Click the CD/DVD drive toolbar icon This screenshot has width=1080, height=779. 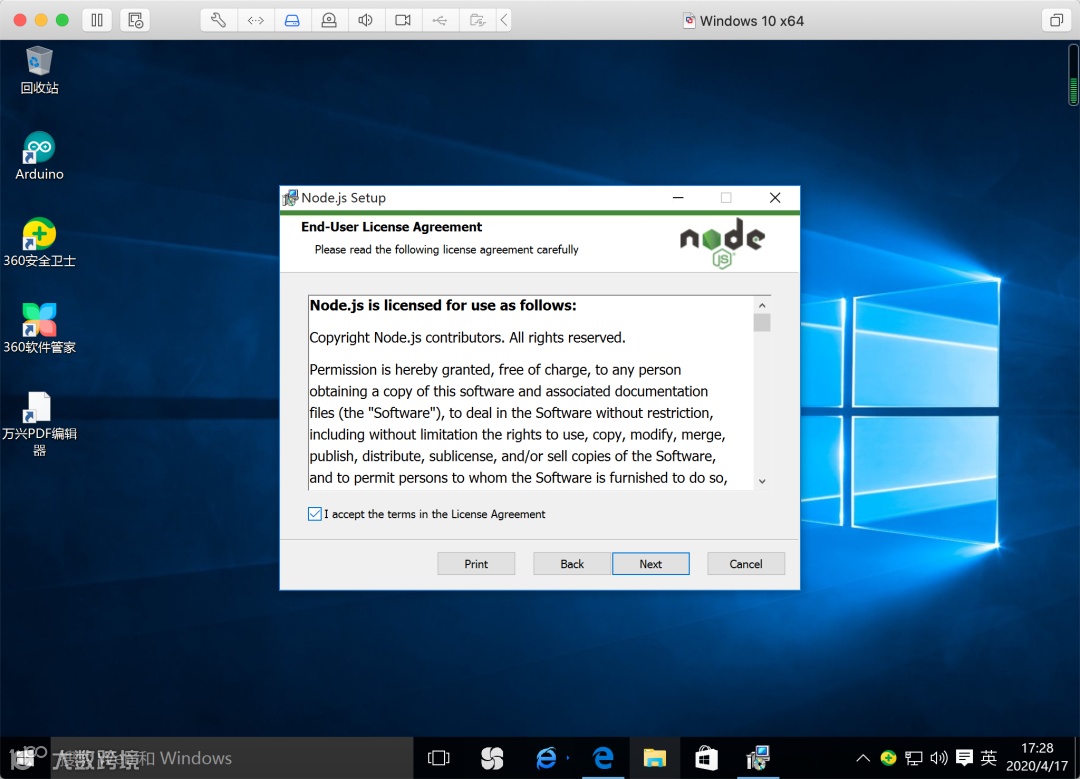pyautogui.click(x=329, y=20)
